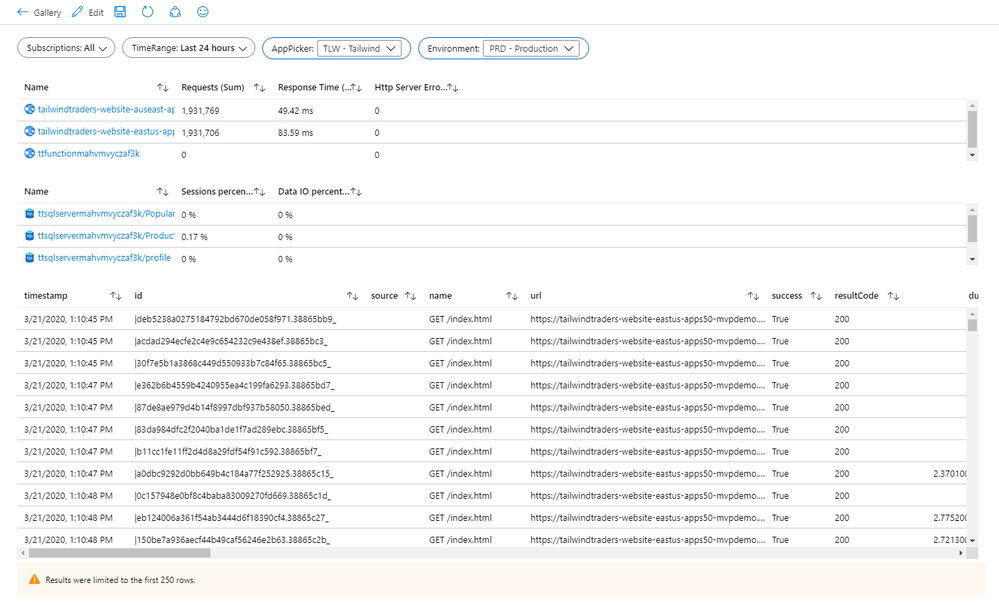999x605 pixels.
Task: Open the TimeRange: Last 24 hours dropdown
Action: [189, 48]
